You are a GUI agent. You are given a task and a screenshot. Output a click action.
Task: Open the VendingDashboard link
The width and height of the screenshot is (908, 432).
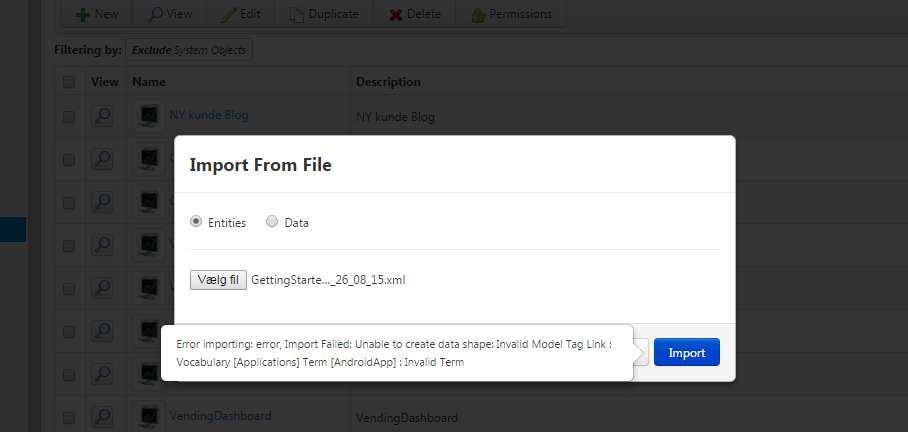(x=220, y=416)
